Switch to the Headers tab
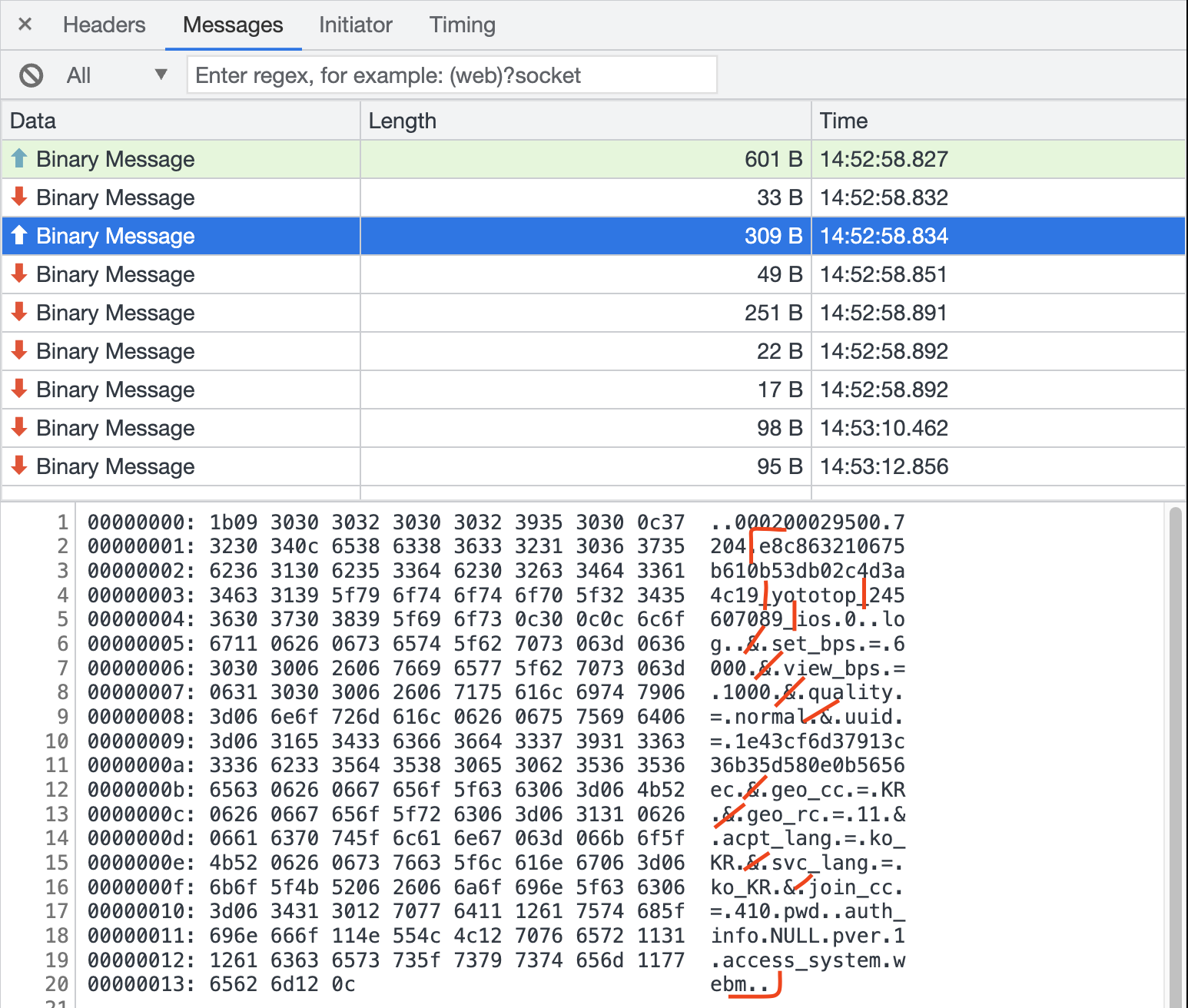 coord(104,25)
